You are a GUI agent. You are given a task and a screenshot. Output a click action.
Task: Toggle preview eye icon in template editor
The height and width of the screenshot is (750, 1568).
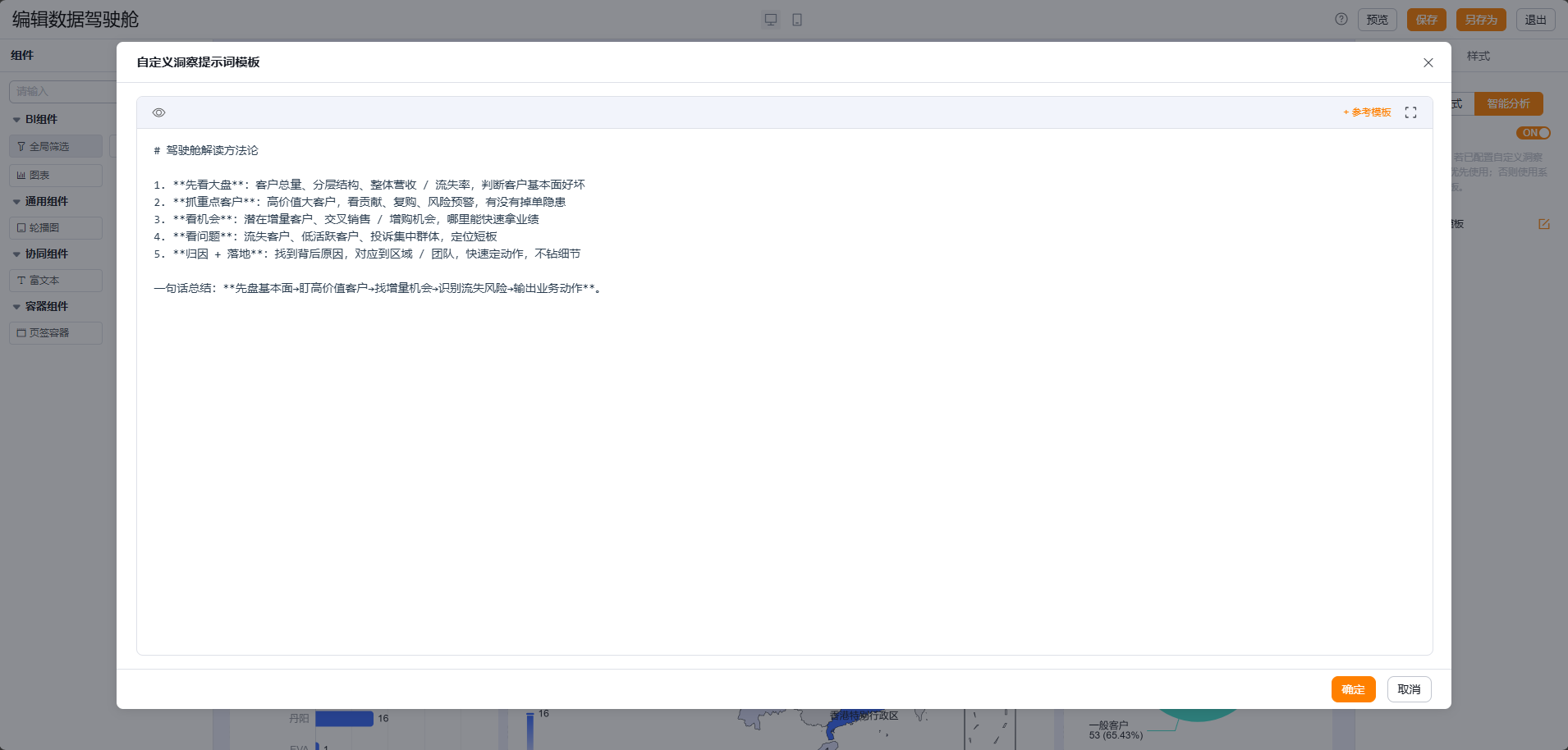pyautogui.click(x=159, y=112)
